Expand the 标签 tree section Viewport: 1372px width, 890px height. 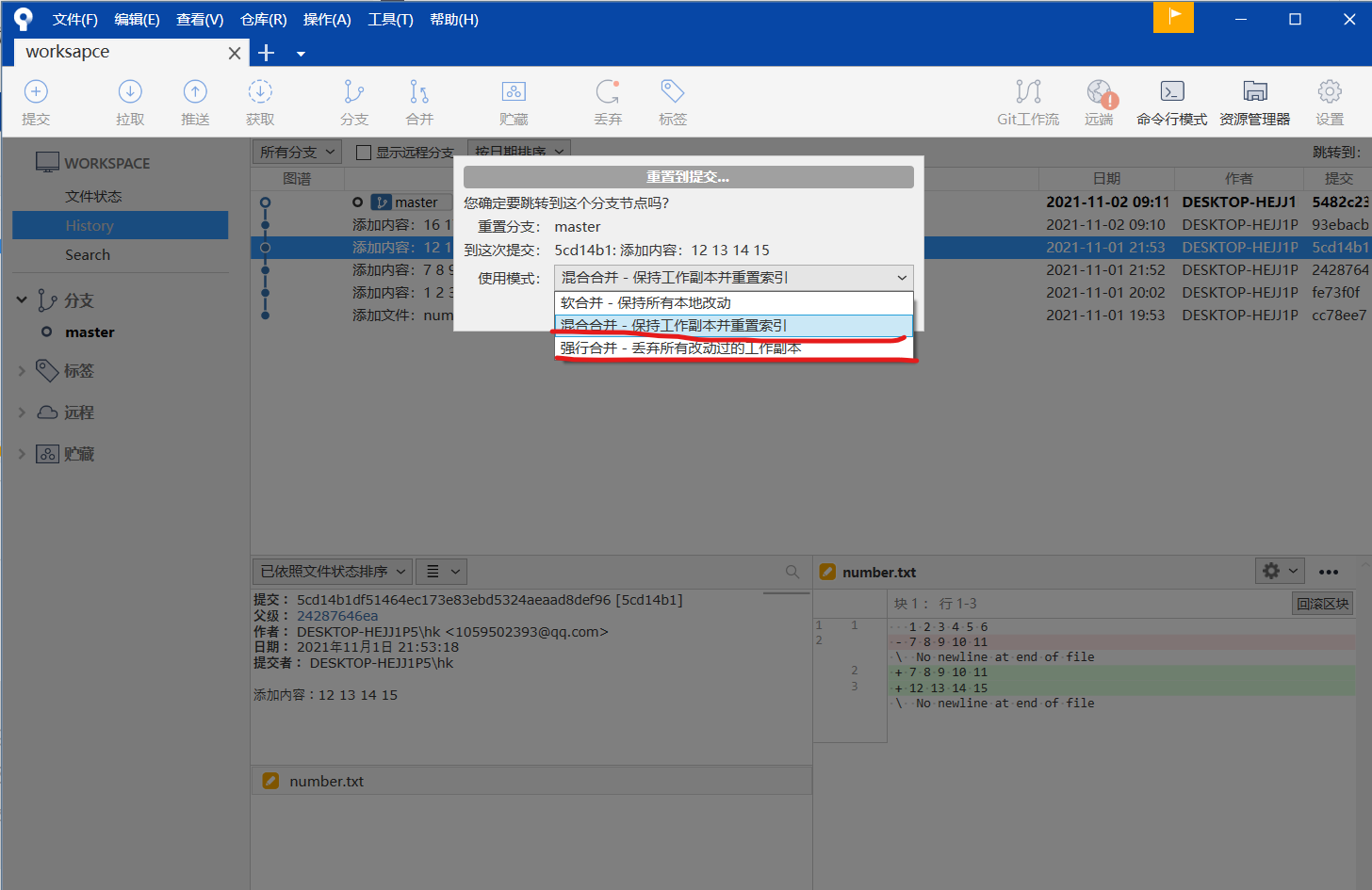22,371
